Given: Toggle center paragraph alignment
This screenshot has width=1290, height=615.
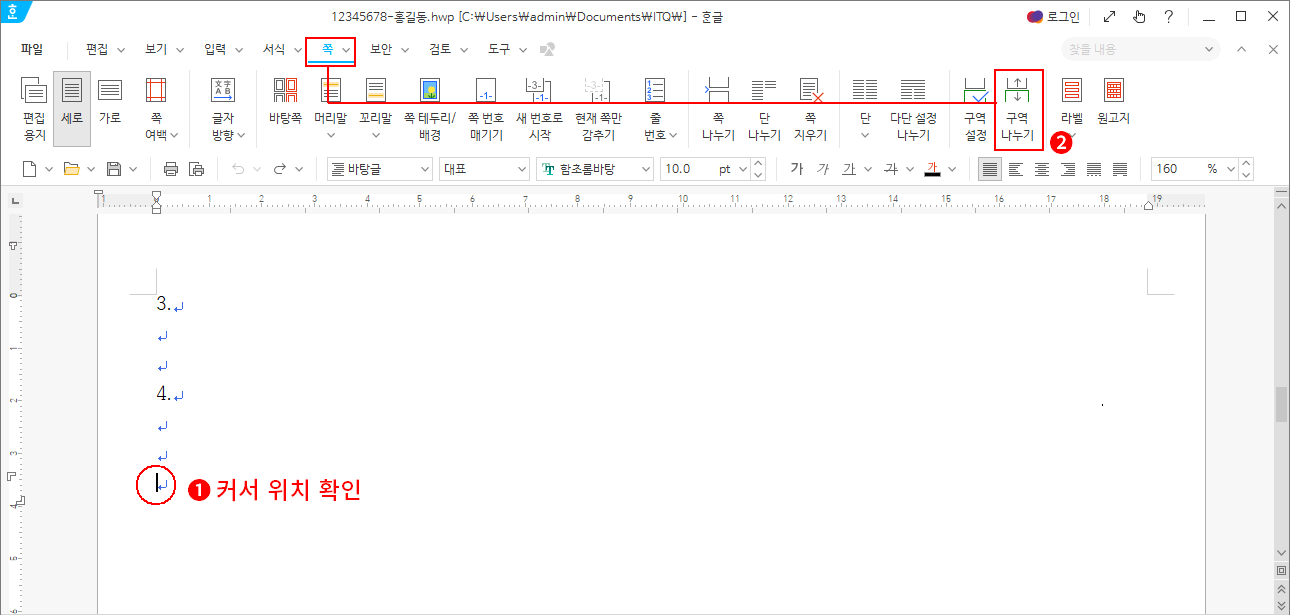Looking at the screenshot, I should pos(1041,168).
